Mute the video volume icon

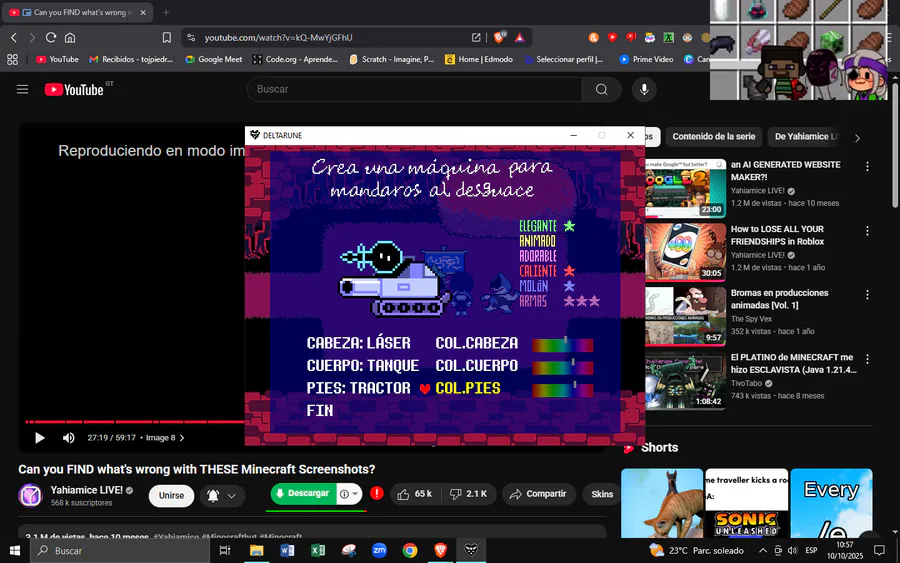click(x=68, y=438)
